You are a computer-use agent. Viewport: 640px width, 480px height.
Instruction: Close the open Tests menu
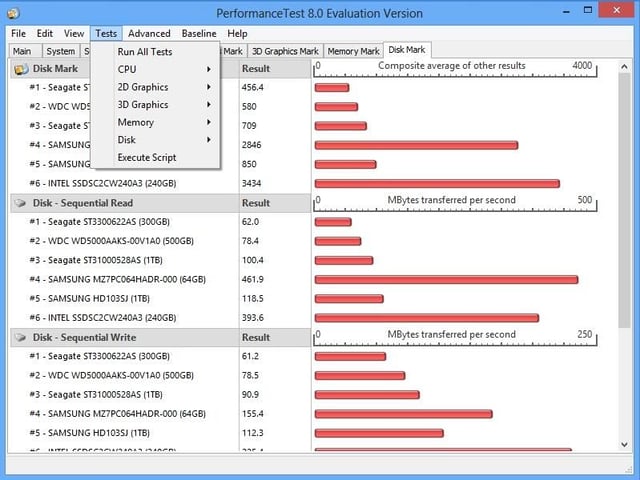106,33
